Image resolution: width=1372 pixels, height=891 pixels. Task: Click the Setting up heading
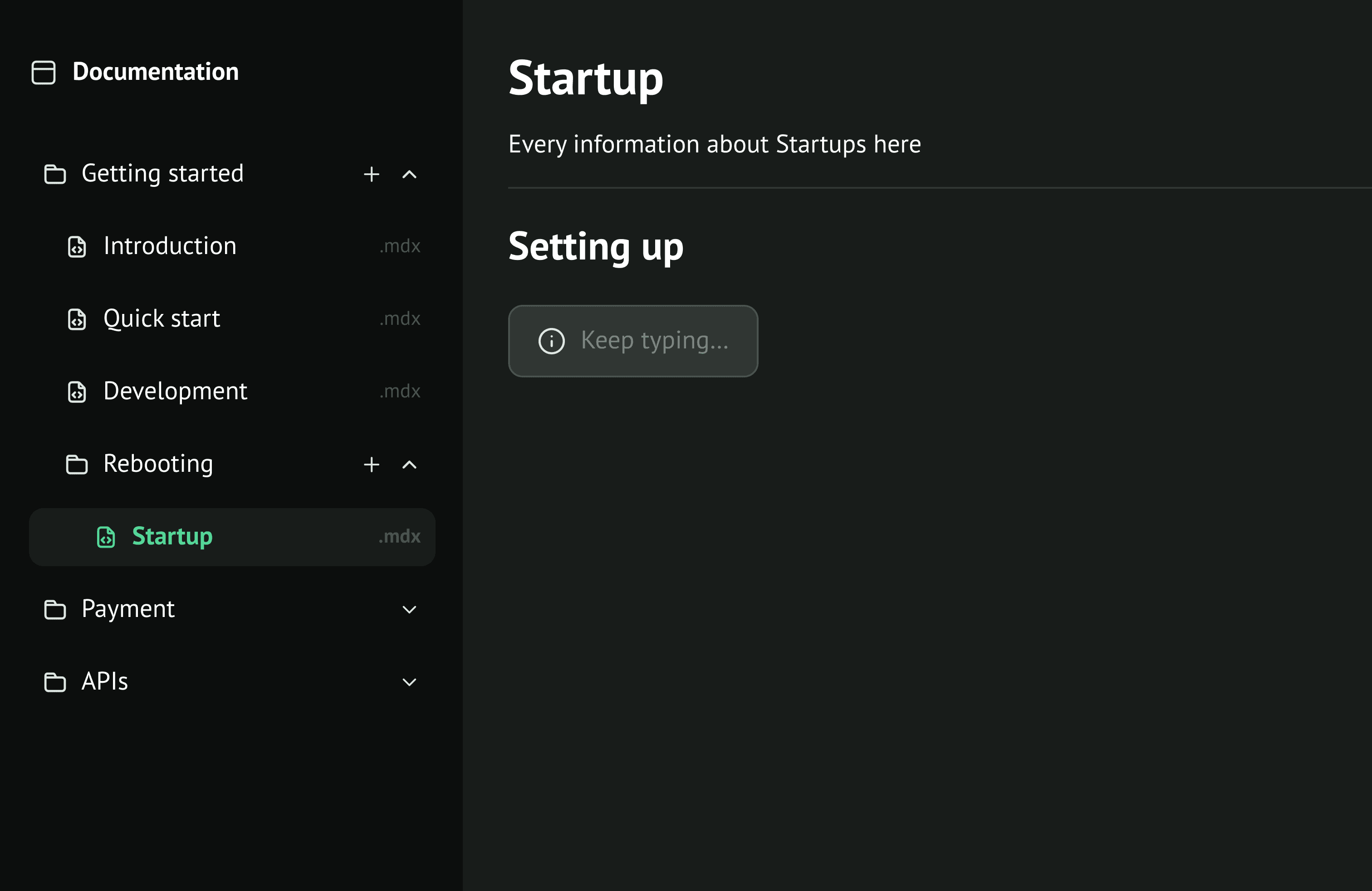[x=596, y=247]
